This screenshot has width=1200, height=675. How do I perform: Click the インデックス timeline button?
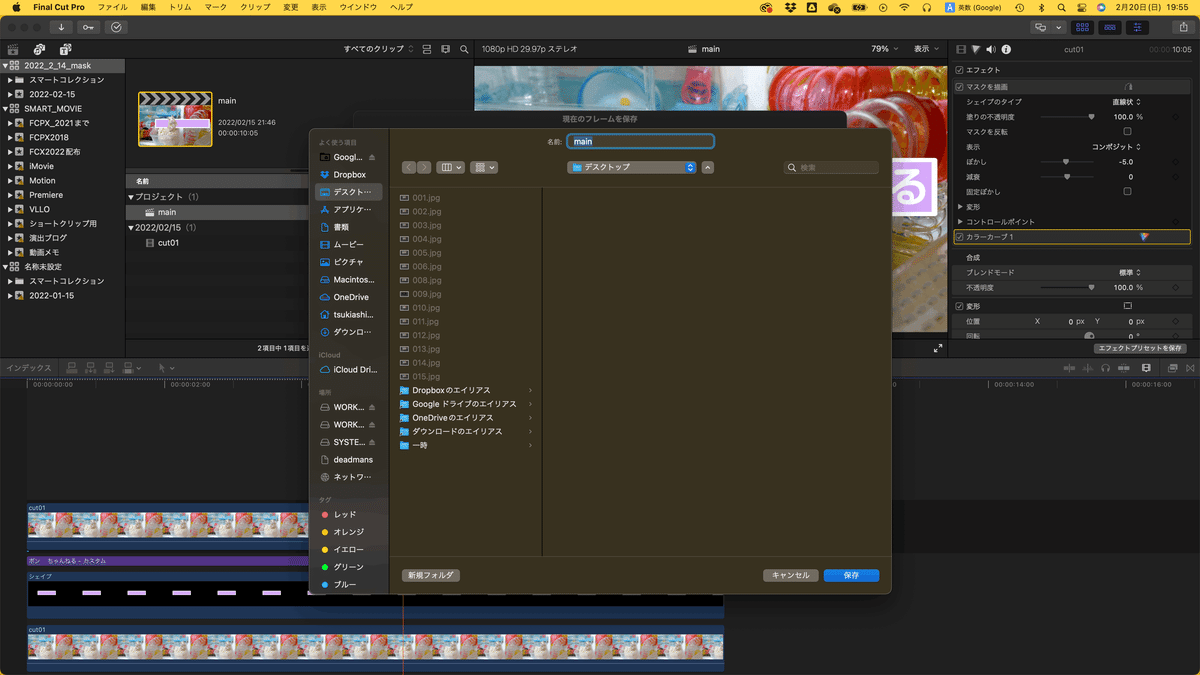coord(28,368)
